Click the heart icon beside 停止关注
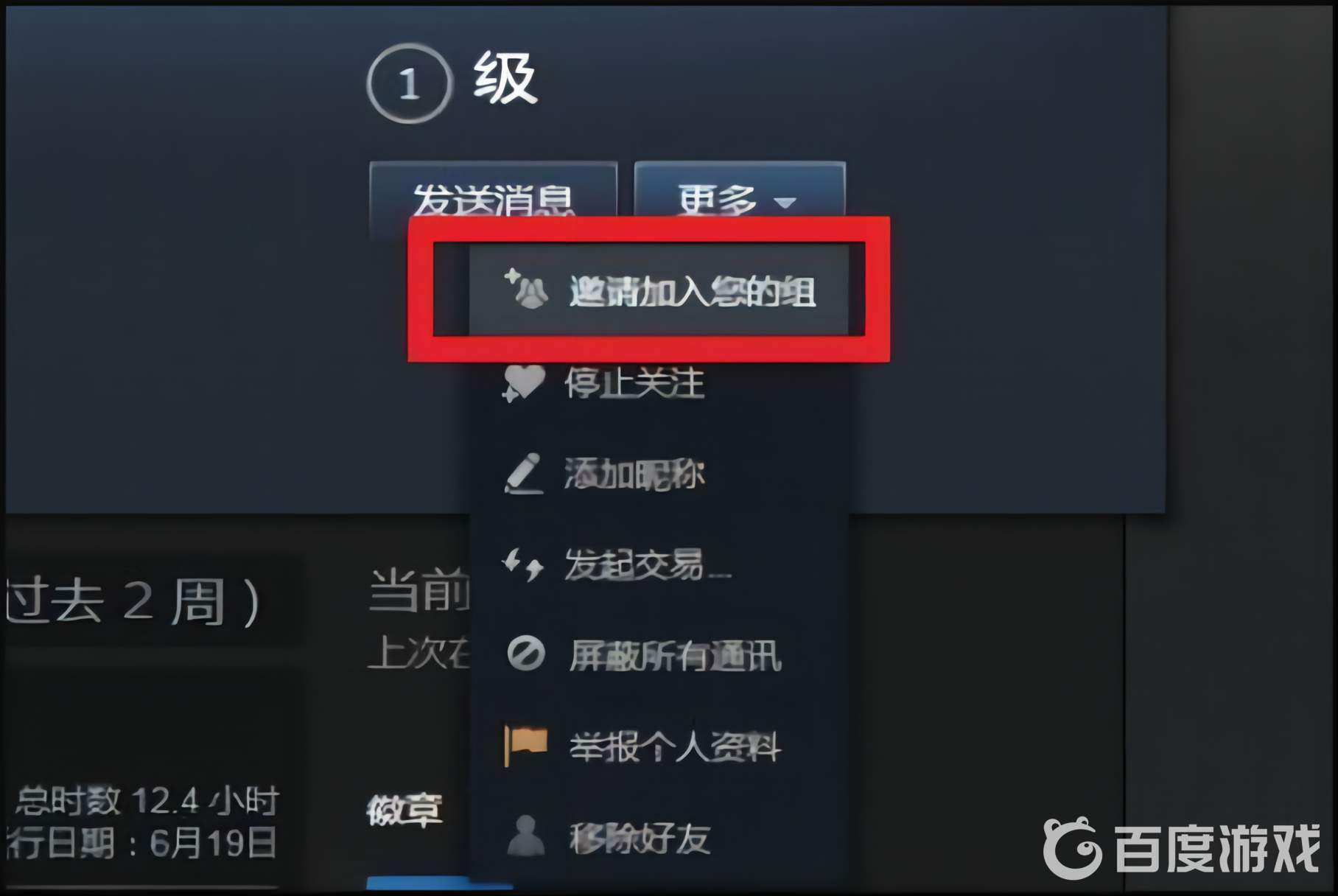1338x896 pixels. pyautogui.click(x=523, y=383)
